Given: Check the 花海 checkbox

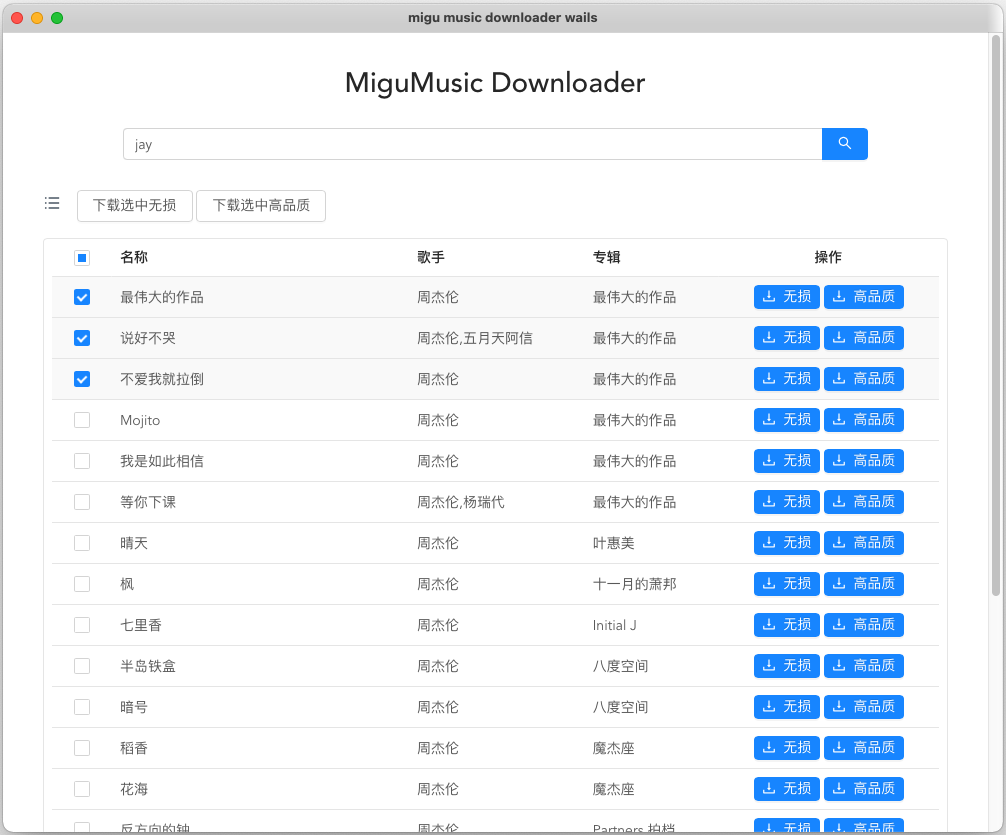Looking at the screenshot, I should pos(82,789).
